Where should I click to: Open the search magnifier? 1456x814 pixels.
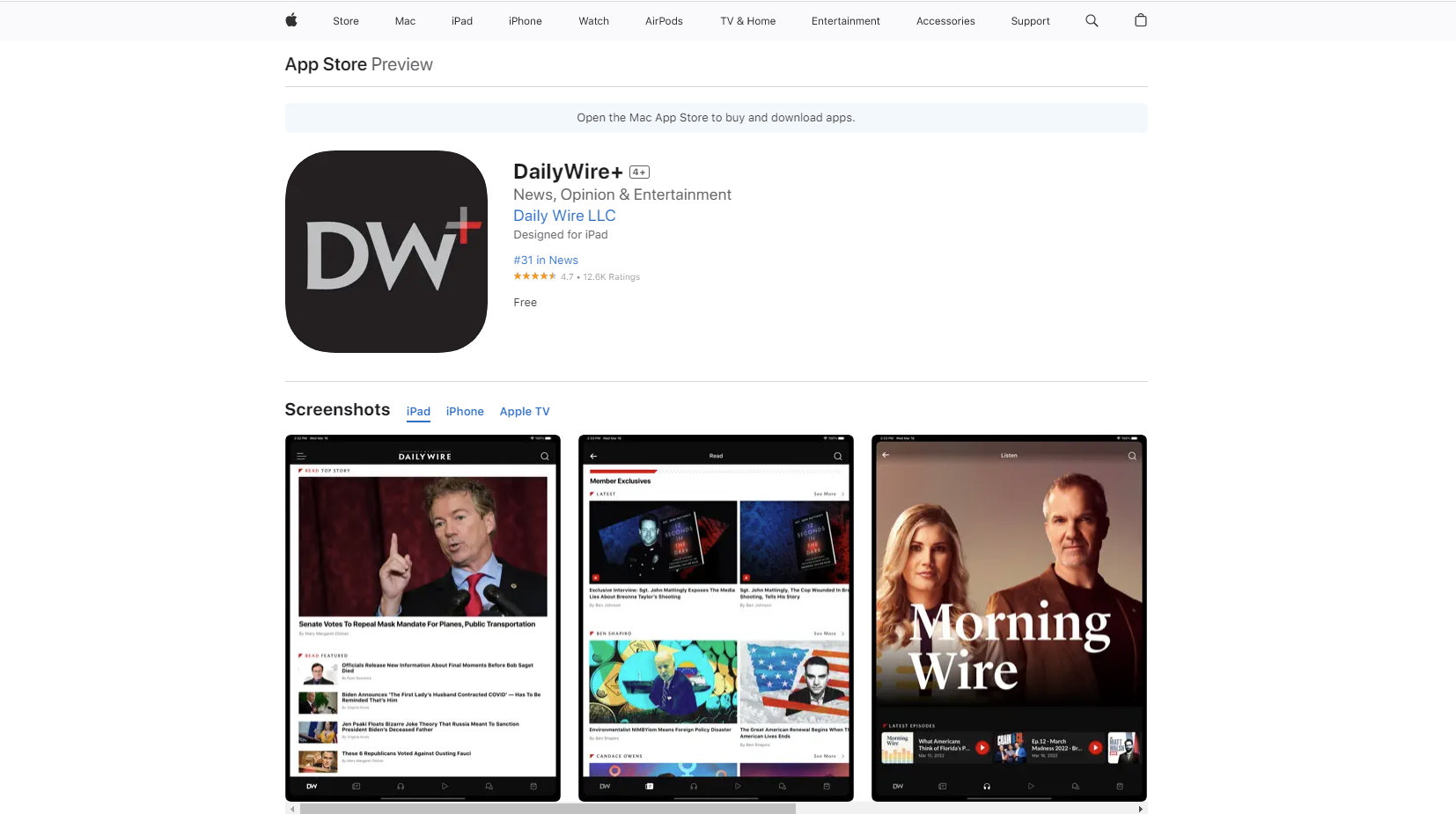[1092, 20]
